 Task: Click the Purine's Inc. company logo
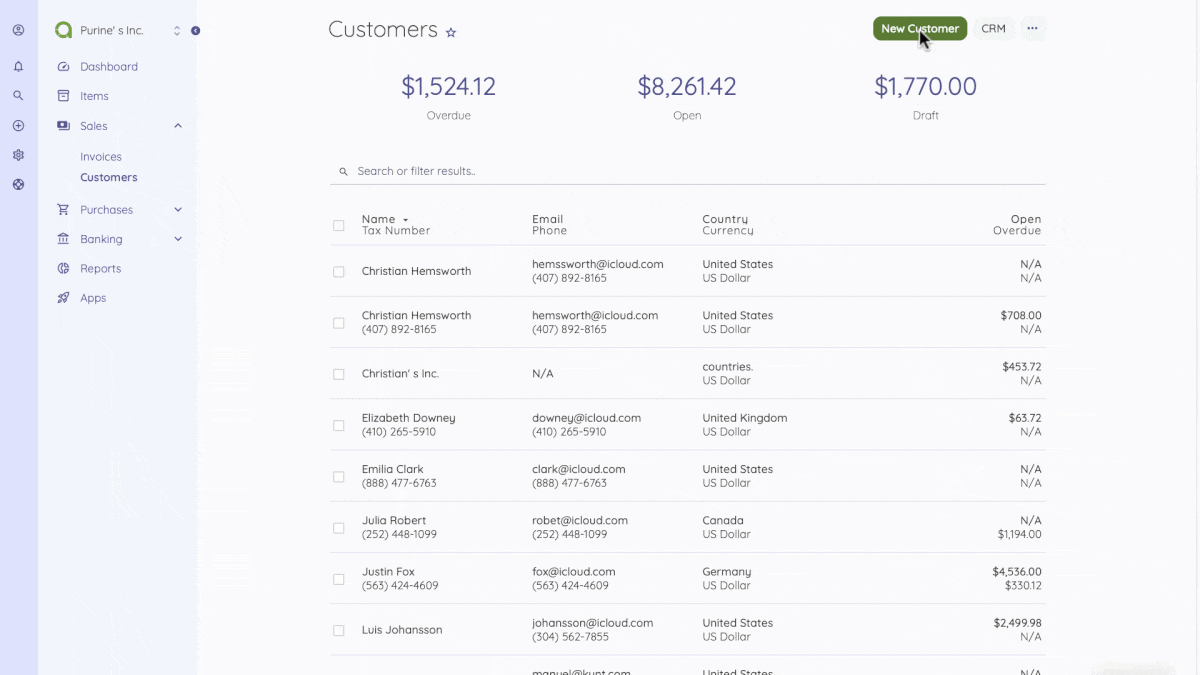(64, 30)
